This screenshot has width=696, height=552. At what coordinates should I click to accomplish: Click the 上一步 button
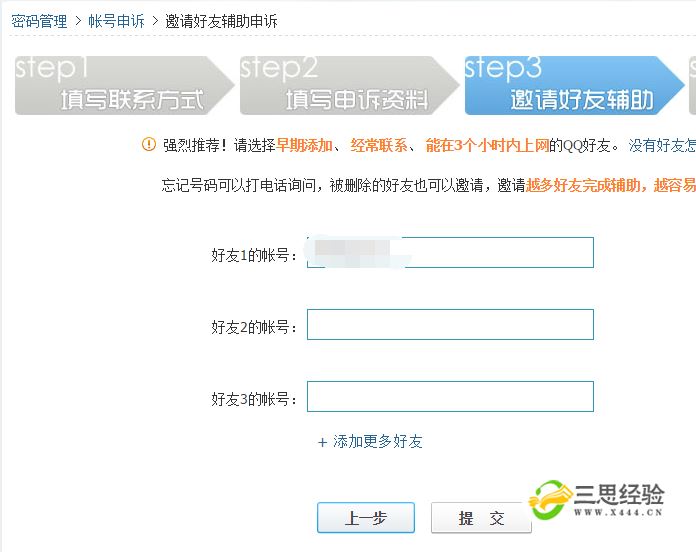tap(366, 517)
